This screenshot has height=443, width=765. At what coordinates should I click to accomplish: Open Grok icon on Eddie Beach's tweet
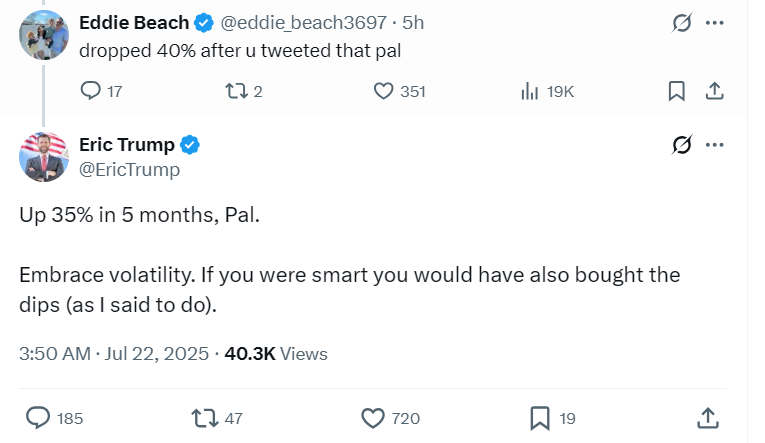tap(682, 22)
